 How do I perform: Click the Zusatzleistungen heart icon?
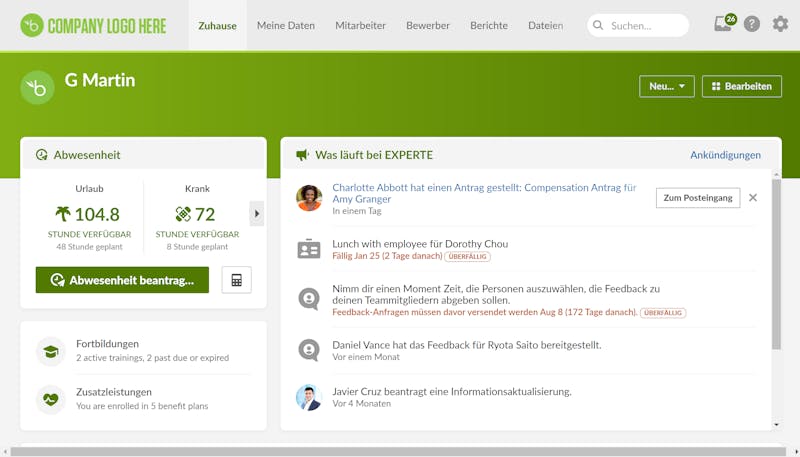[51, 399]
